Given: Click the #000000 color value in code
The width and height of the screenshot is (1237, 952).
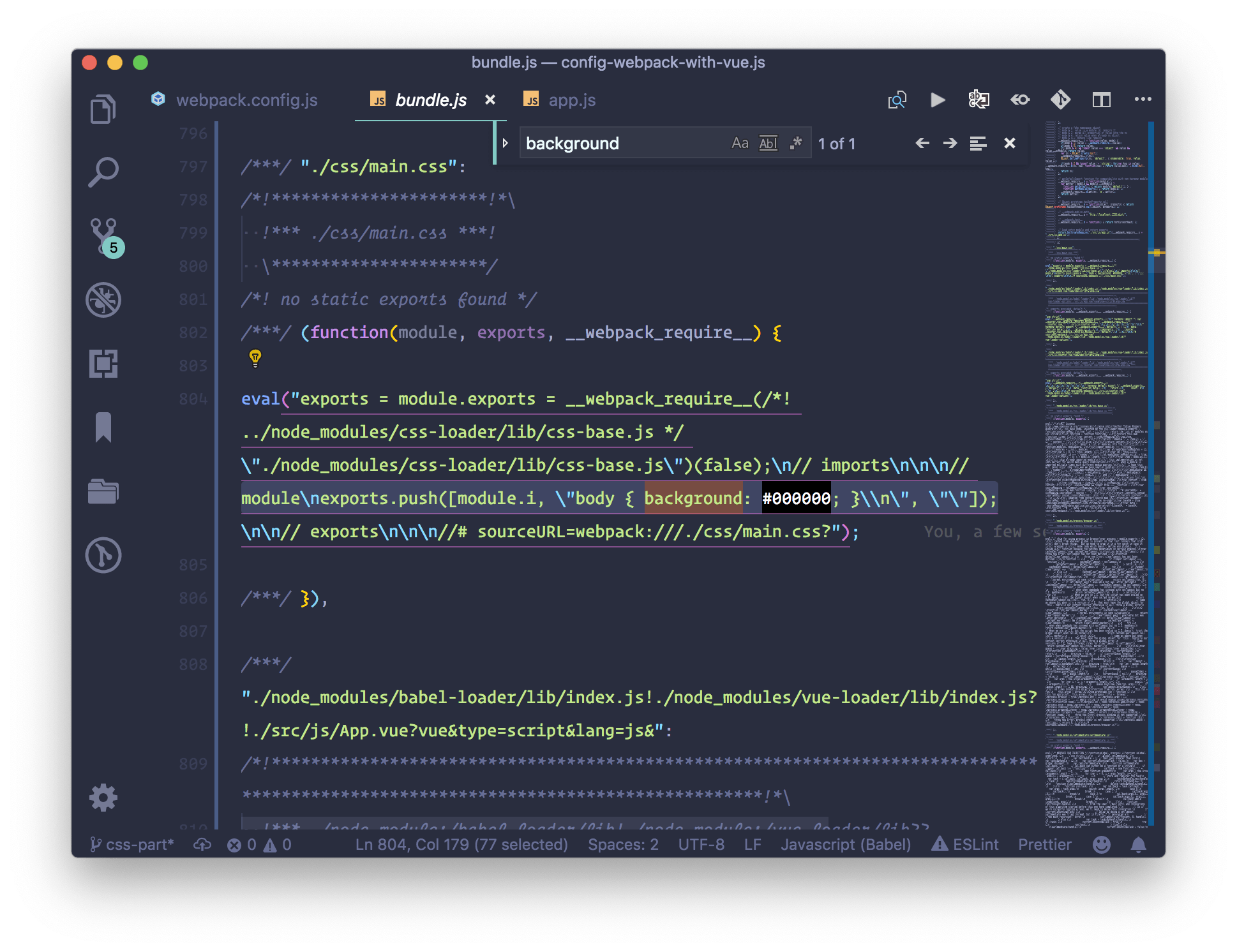Looking at the screenshot, I should point(796,498).
